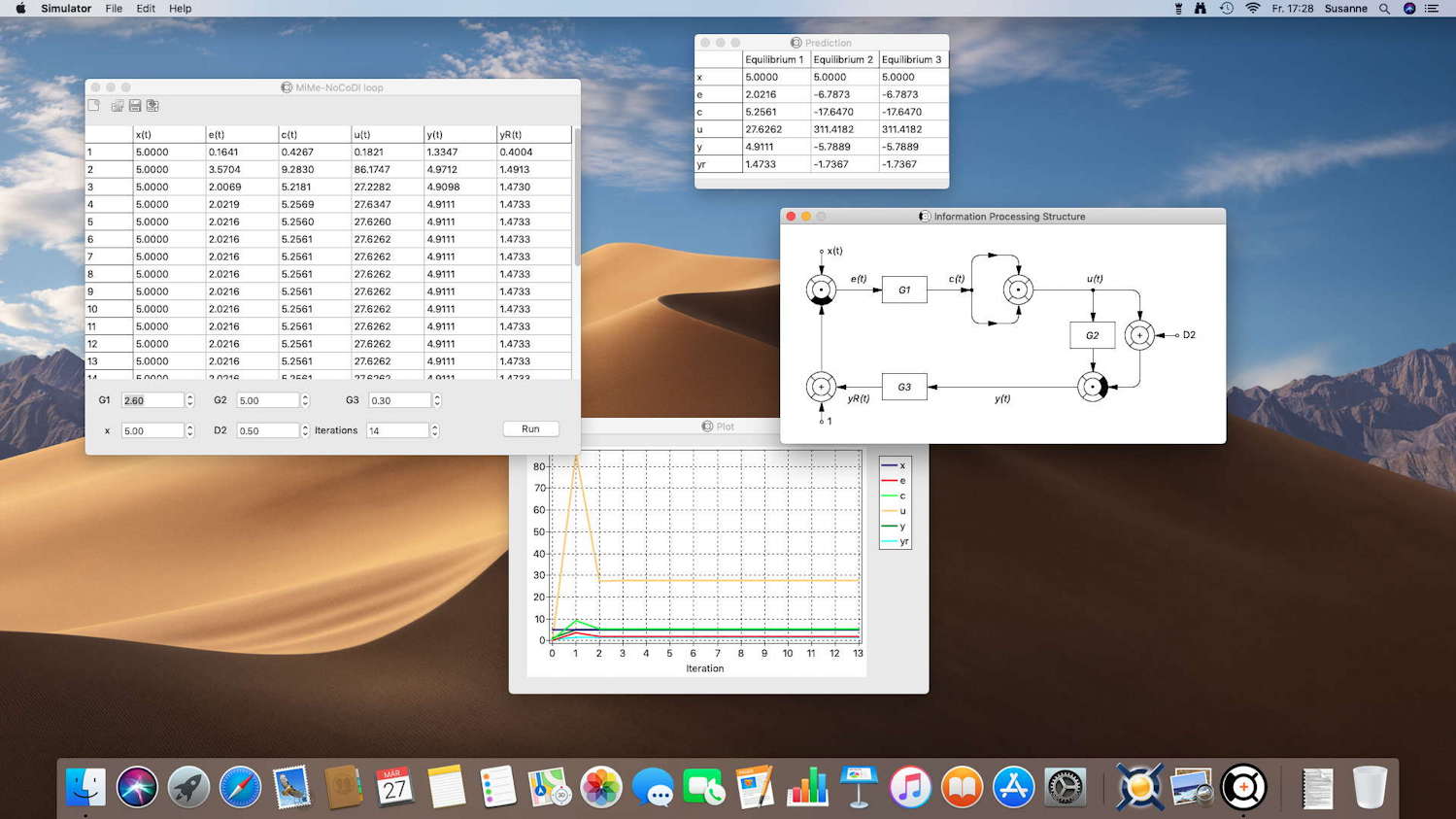Open the App Store from the dock

coord(1013,787)
